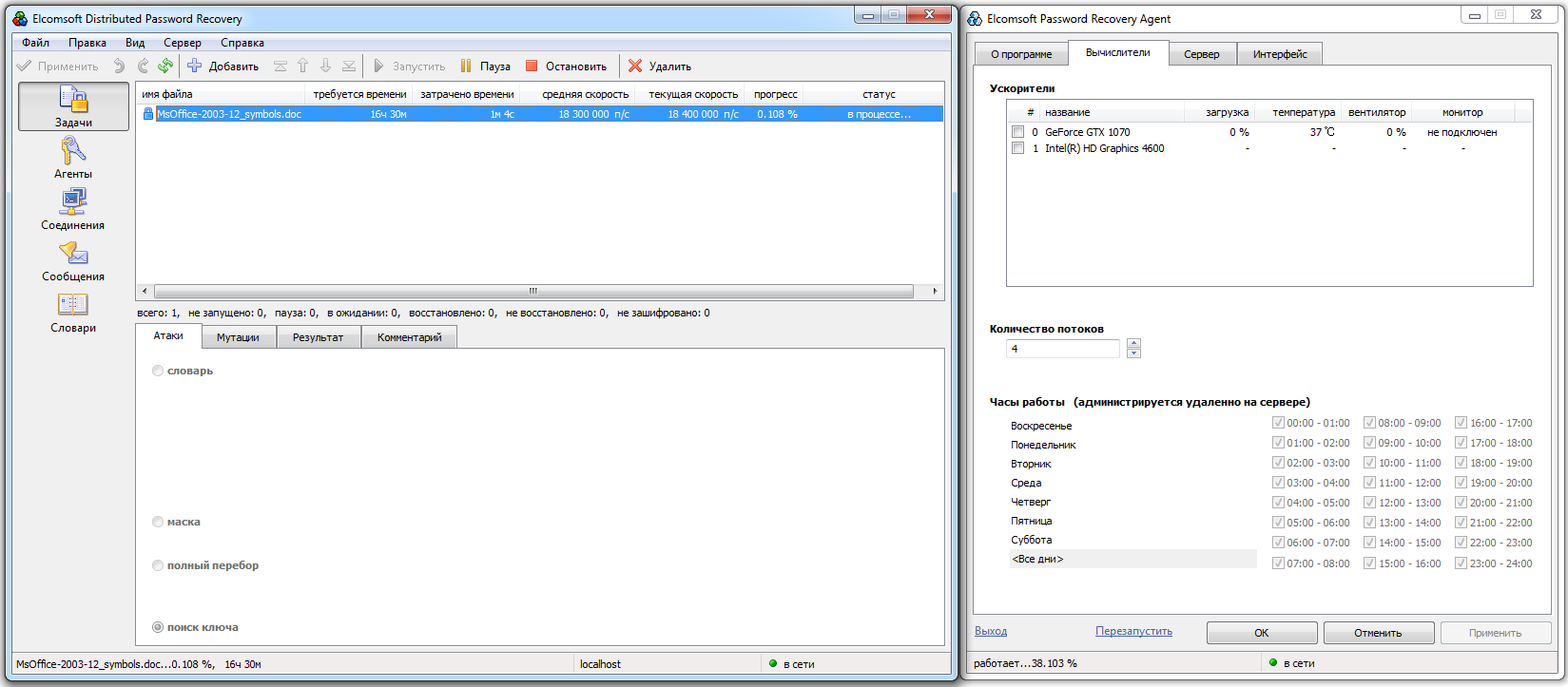This screenshot has width=1568, height=687.
Task: Open the Сообщения messages icon
Action: point(73,253)
